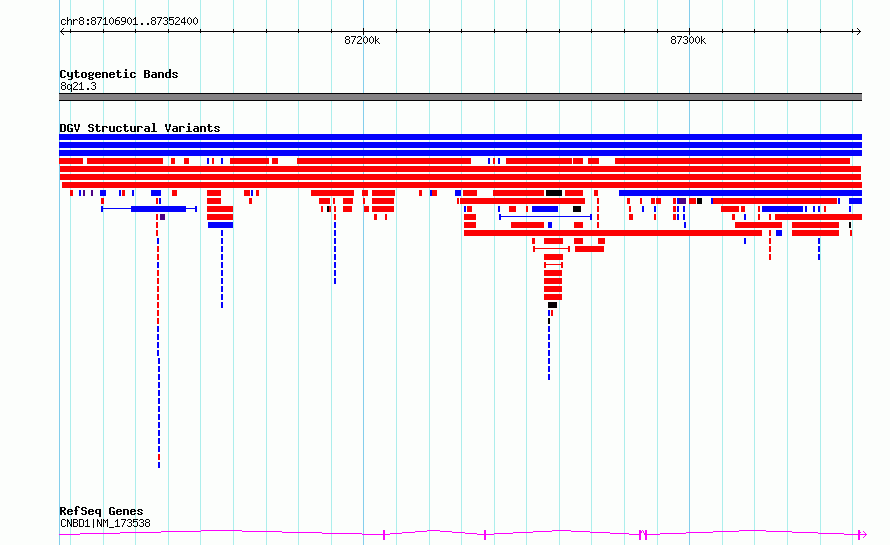890x545 pixels.
Task: Click the black variant bar at the bottom of the red stack
Action: coord(552,305)
